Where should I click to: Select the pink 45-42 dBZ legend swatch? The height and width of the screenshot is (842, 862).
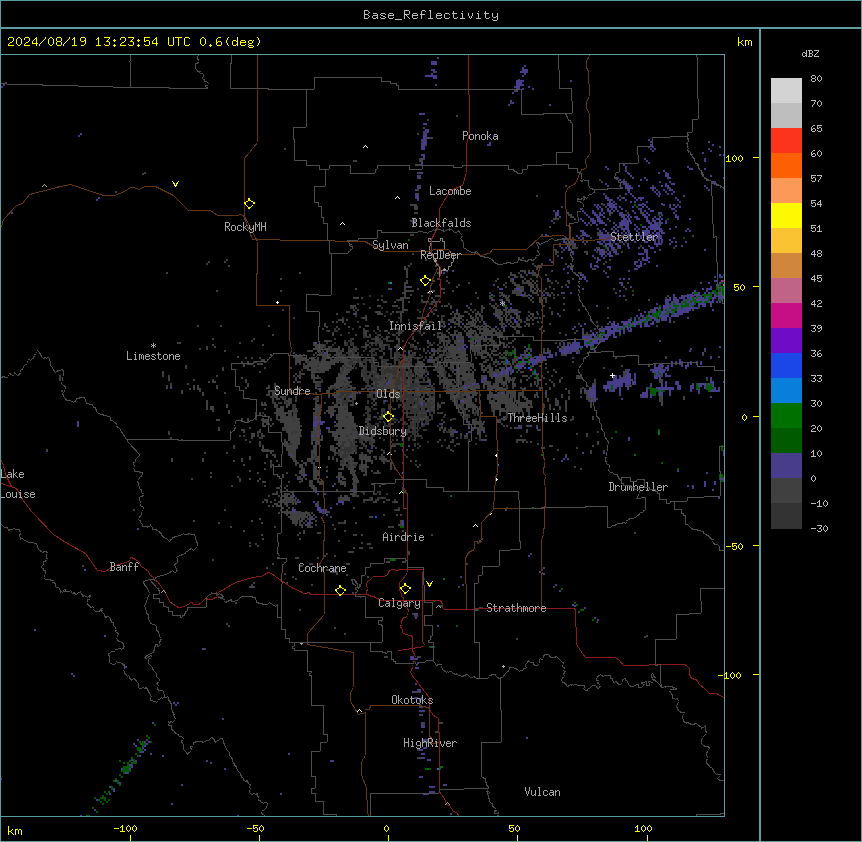786,291
